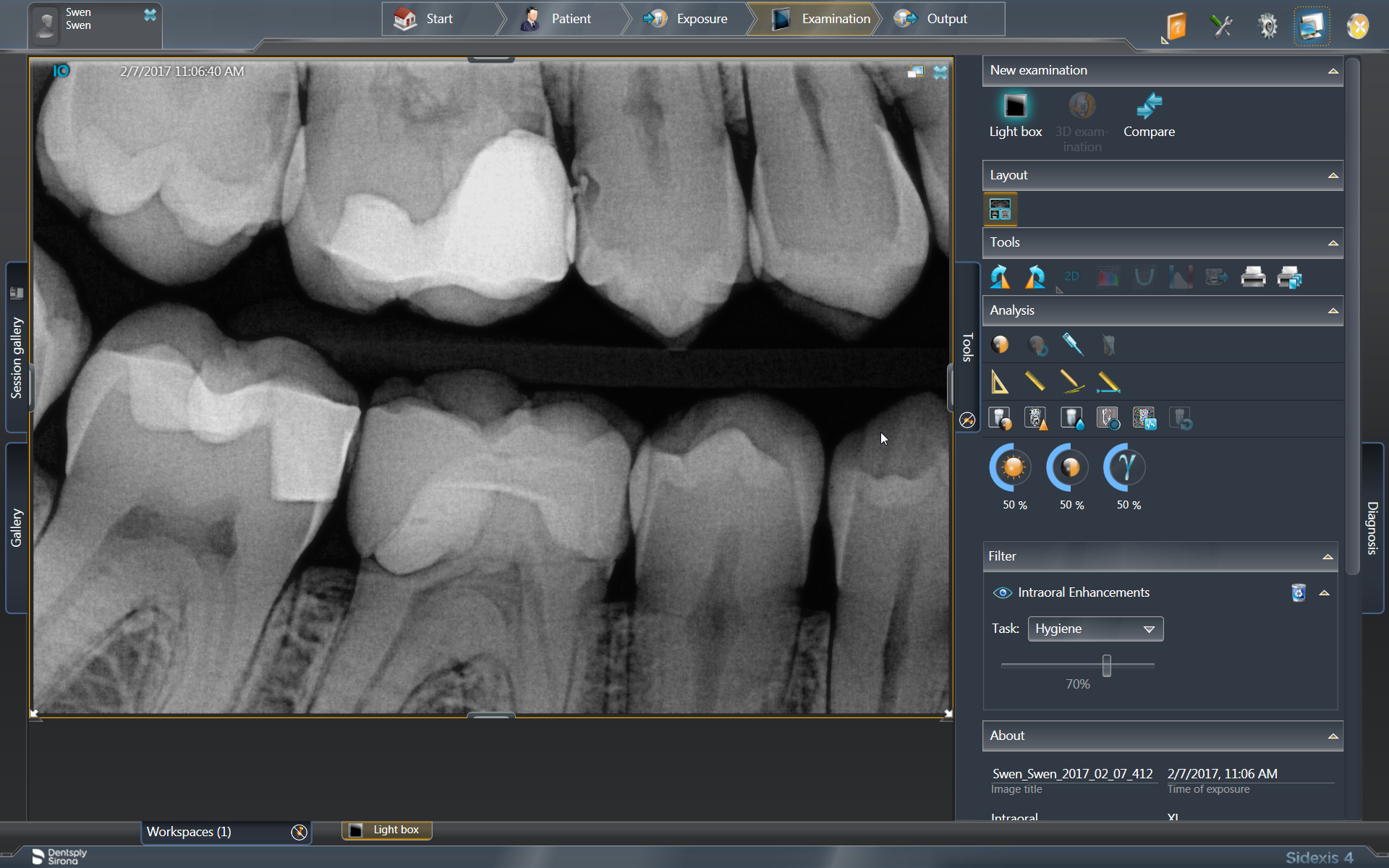1389x868 pixels.
Task: Collapse the About panel section
Action: 1333,736
